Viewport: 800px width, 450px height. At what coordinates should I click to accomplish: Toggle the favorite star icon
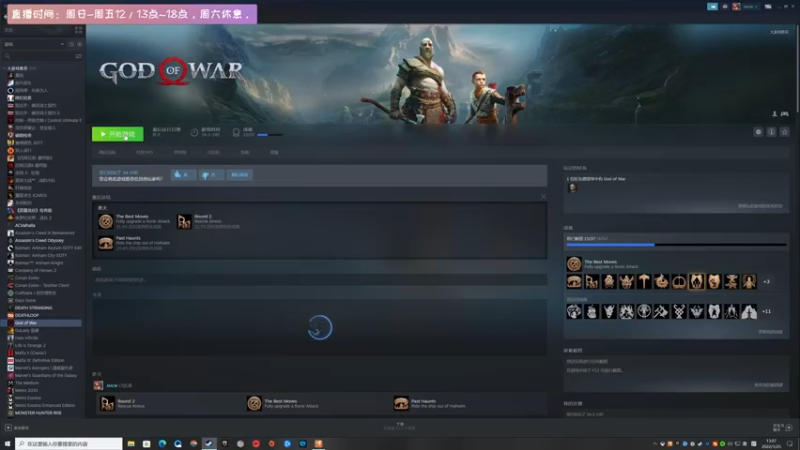click(x=785, y=132)
